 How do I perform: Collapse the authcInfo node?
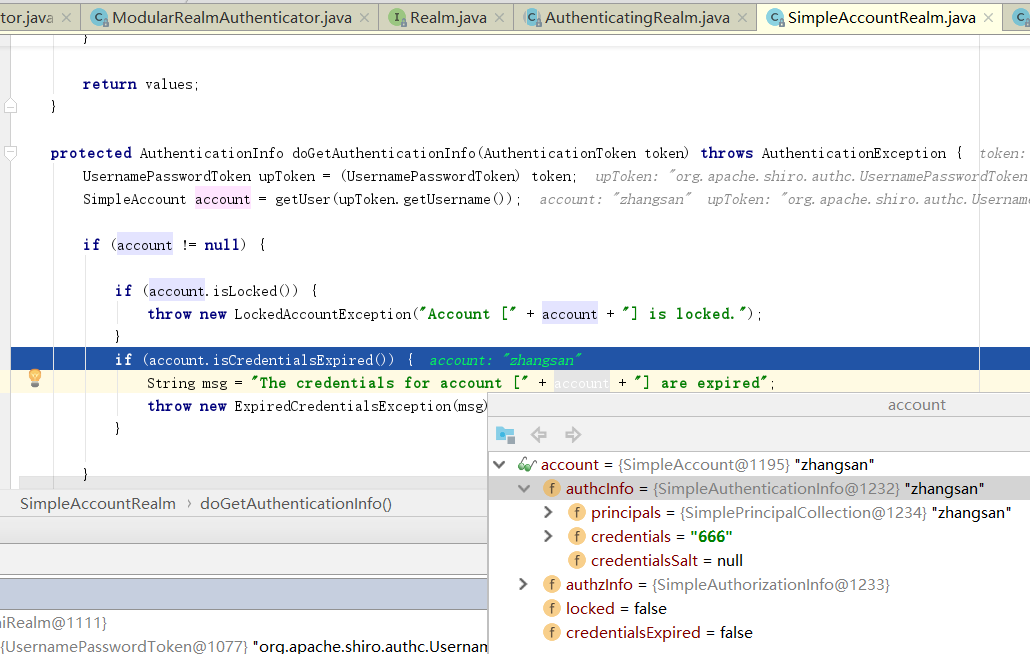[524, 489]
